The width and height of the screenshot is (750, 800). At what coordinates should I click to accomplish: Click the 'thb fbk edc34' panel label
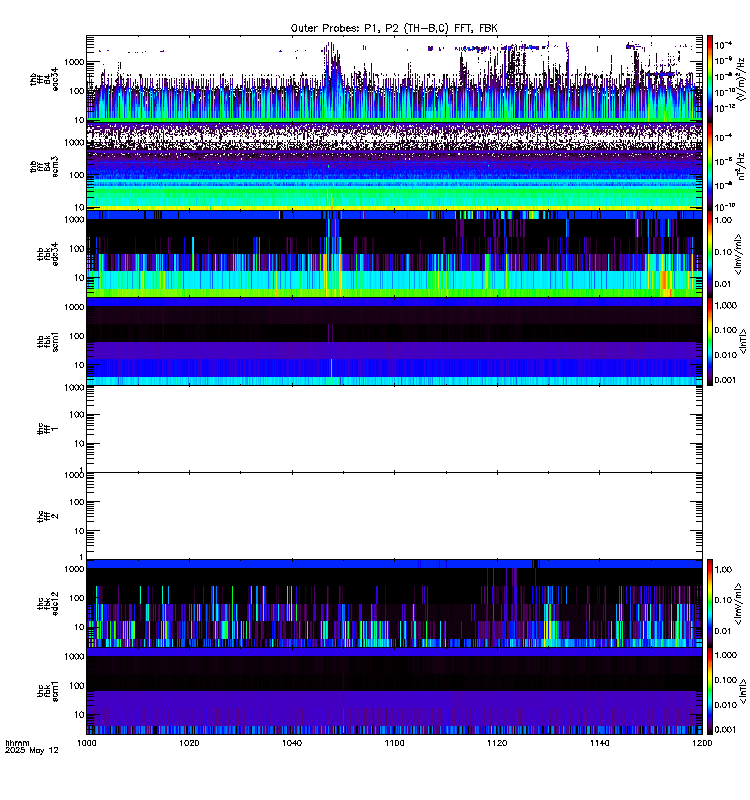(48, 254)
